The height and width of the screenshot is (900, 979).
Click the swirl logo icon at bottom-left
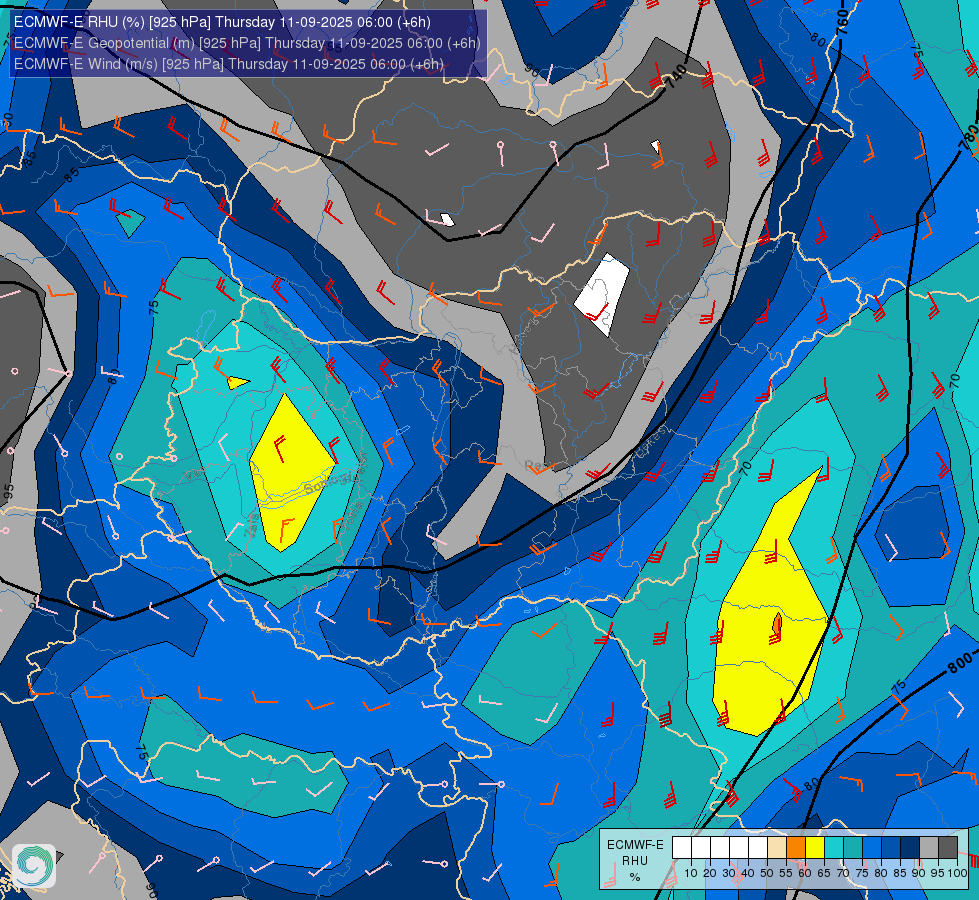click(34, 865)
